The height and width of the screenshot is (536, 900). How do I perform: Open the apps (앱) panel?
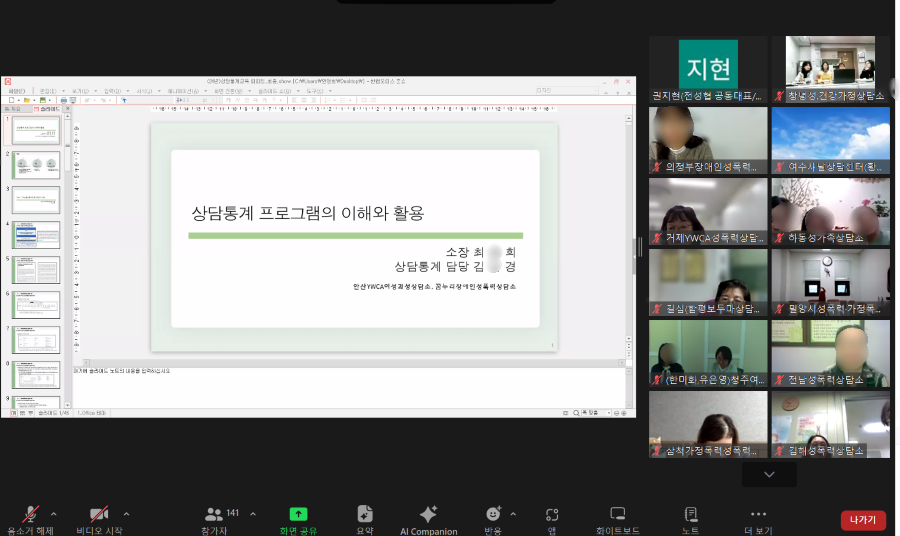[x=551, y=515]
